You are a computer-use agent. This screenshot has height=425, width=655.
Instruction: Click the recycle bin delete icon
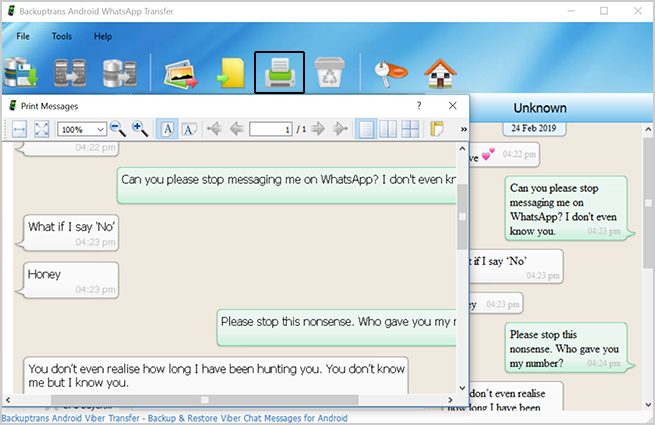[x=329, y=72]
